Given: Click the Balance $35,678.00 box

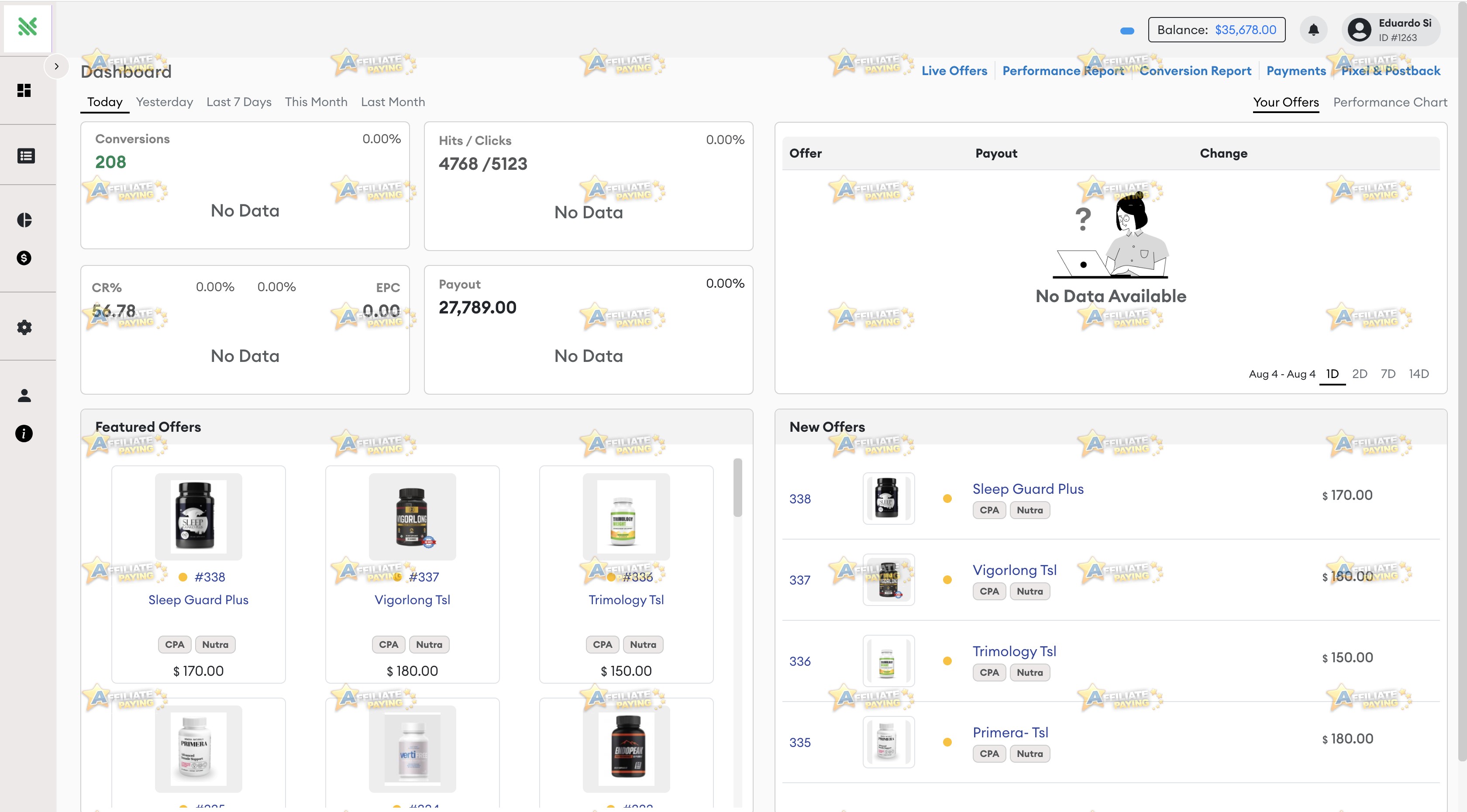Looking at the screenshot, I should 1216,30.
